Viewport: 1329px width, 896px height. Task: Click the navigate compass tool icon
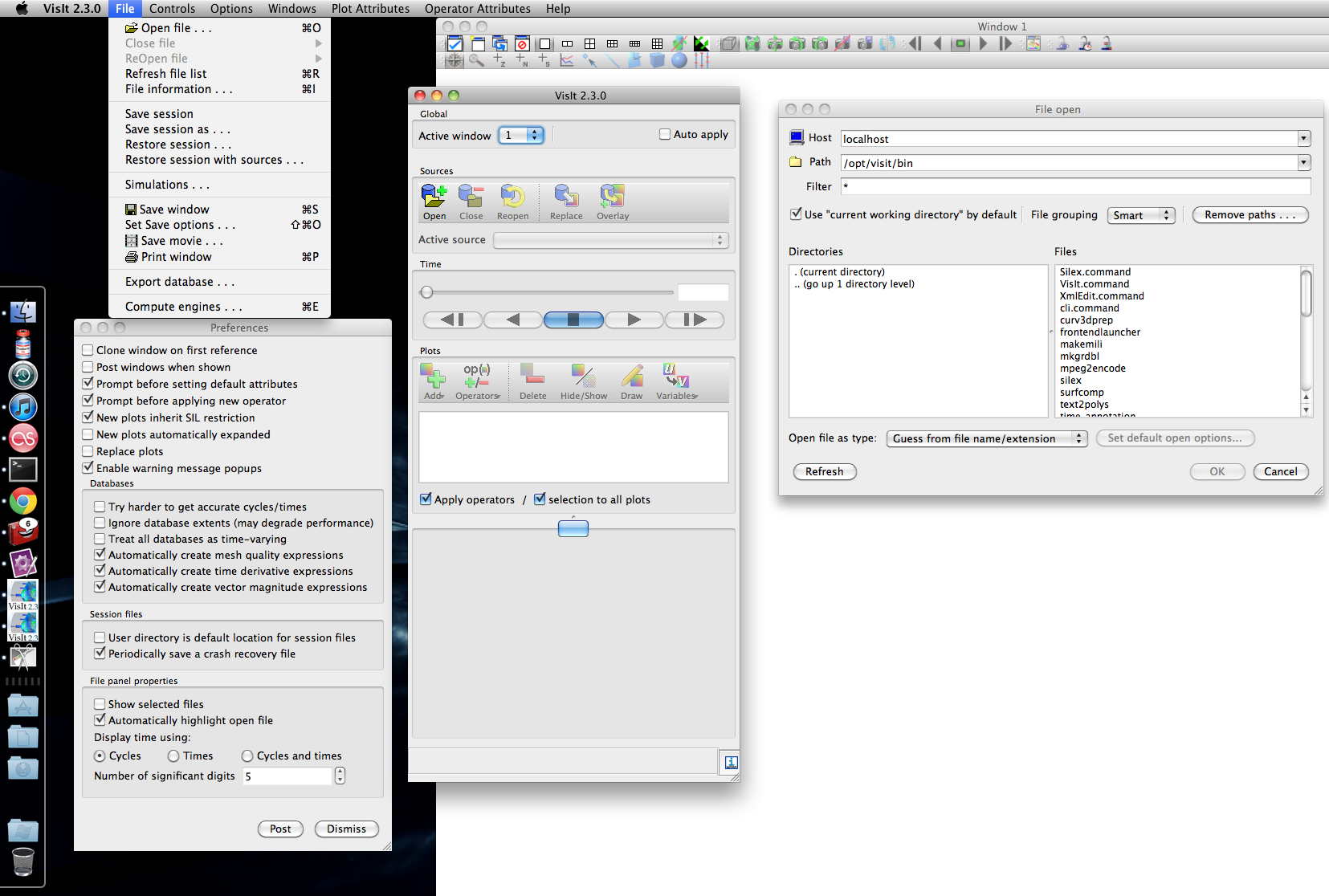tap(455, 60)
